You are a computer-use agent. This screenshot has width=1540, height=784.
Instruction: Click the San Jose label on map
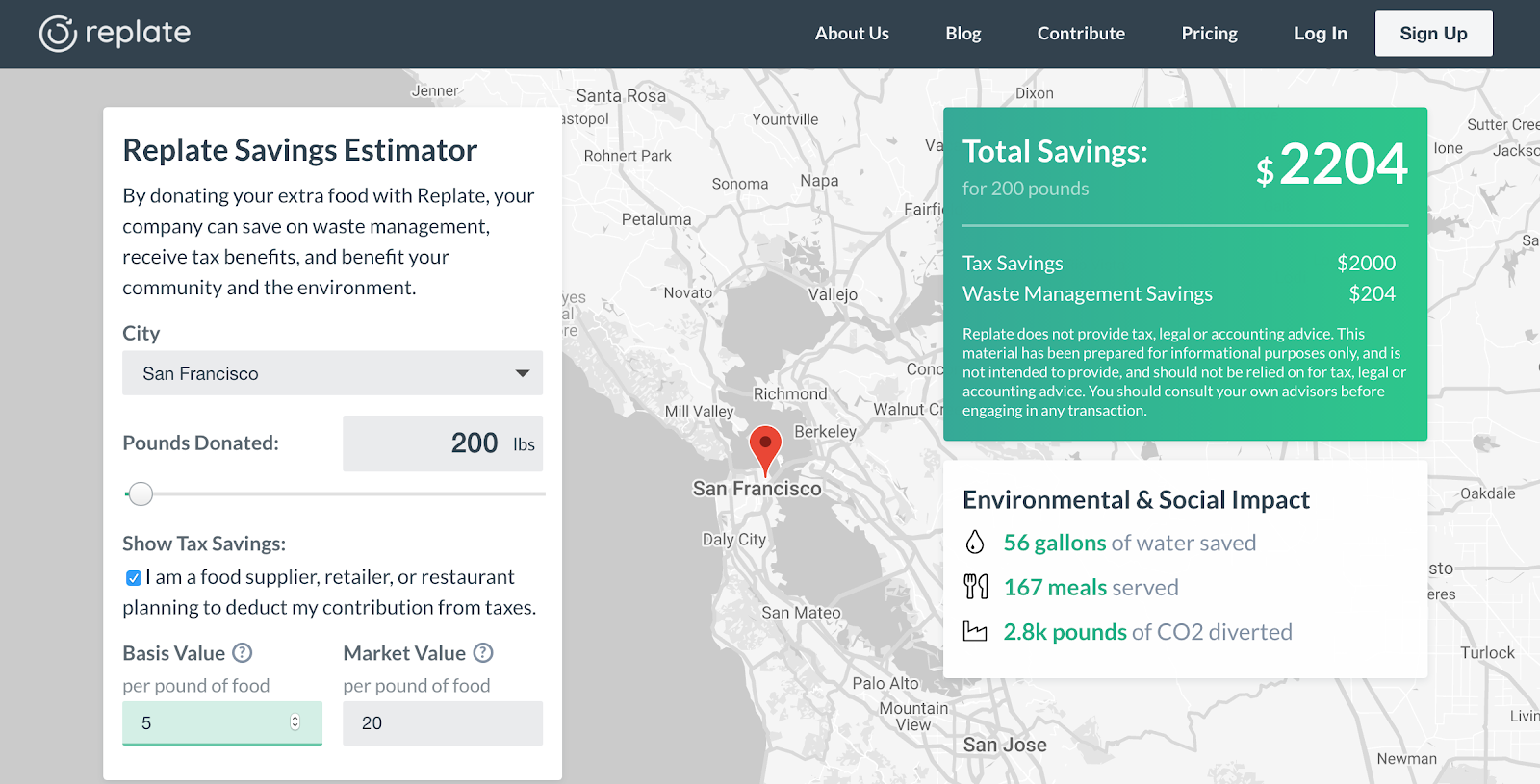[x=1005, y=745]
